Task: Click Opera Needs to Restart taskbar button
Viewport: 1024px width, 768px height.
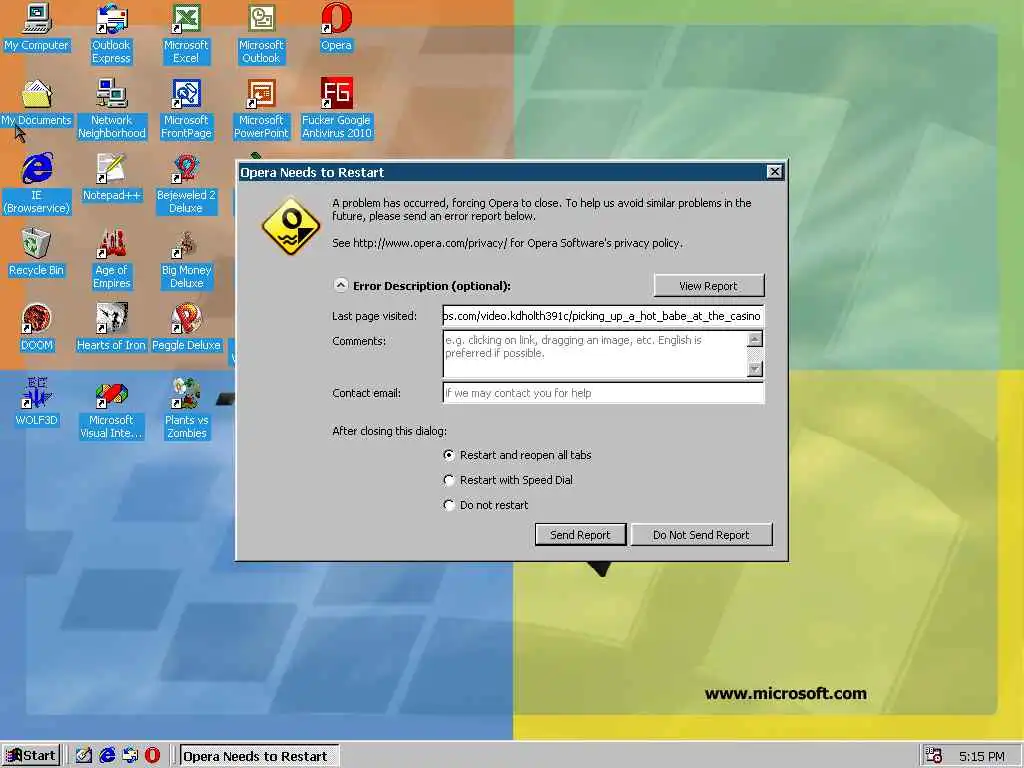Action: [259, 756]
